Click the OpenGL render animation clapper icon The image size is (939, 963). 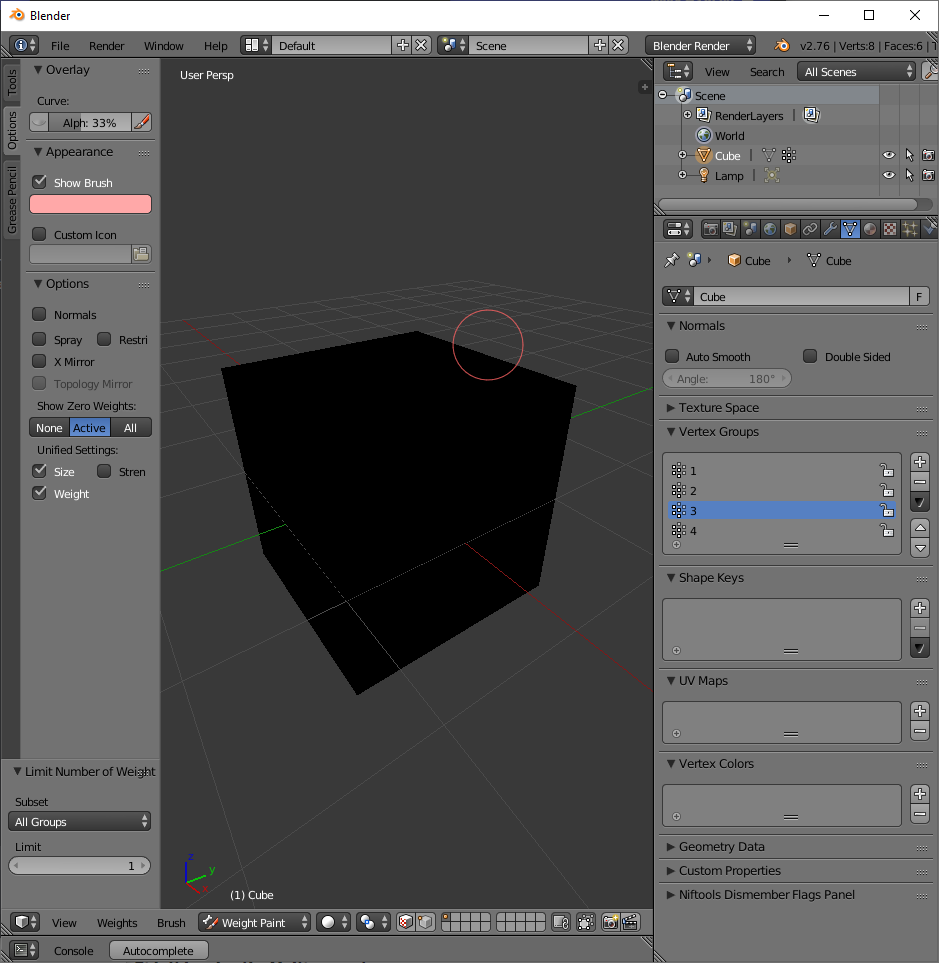point(630,922)
